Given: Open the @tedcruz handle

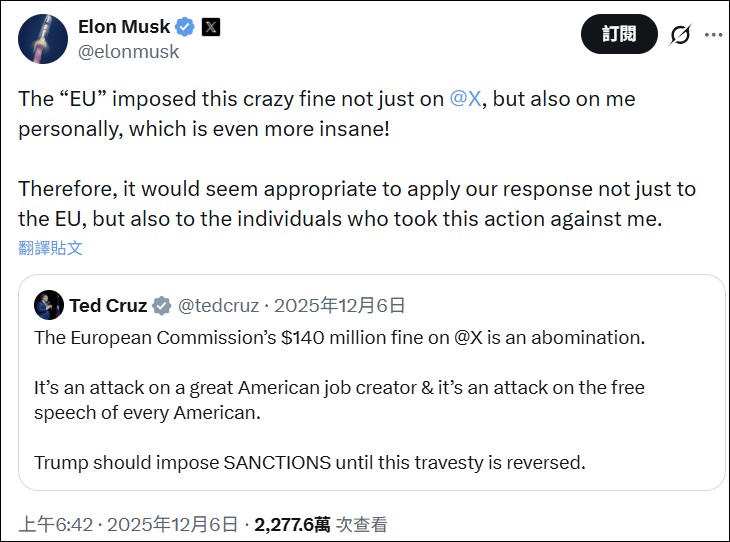Looking at the screenshot, I should [x=219, y=306].
